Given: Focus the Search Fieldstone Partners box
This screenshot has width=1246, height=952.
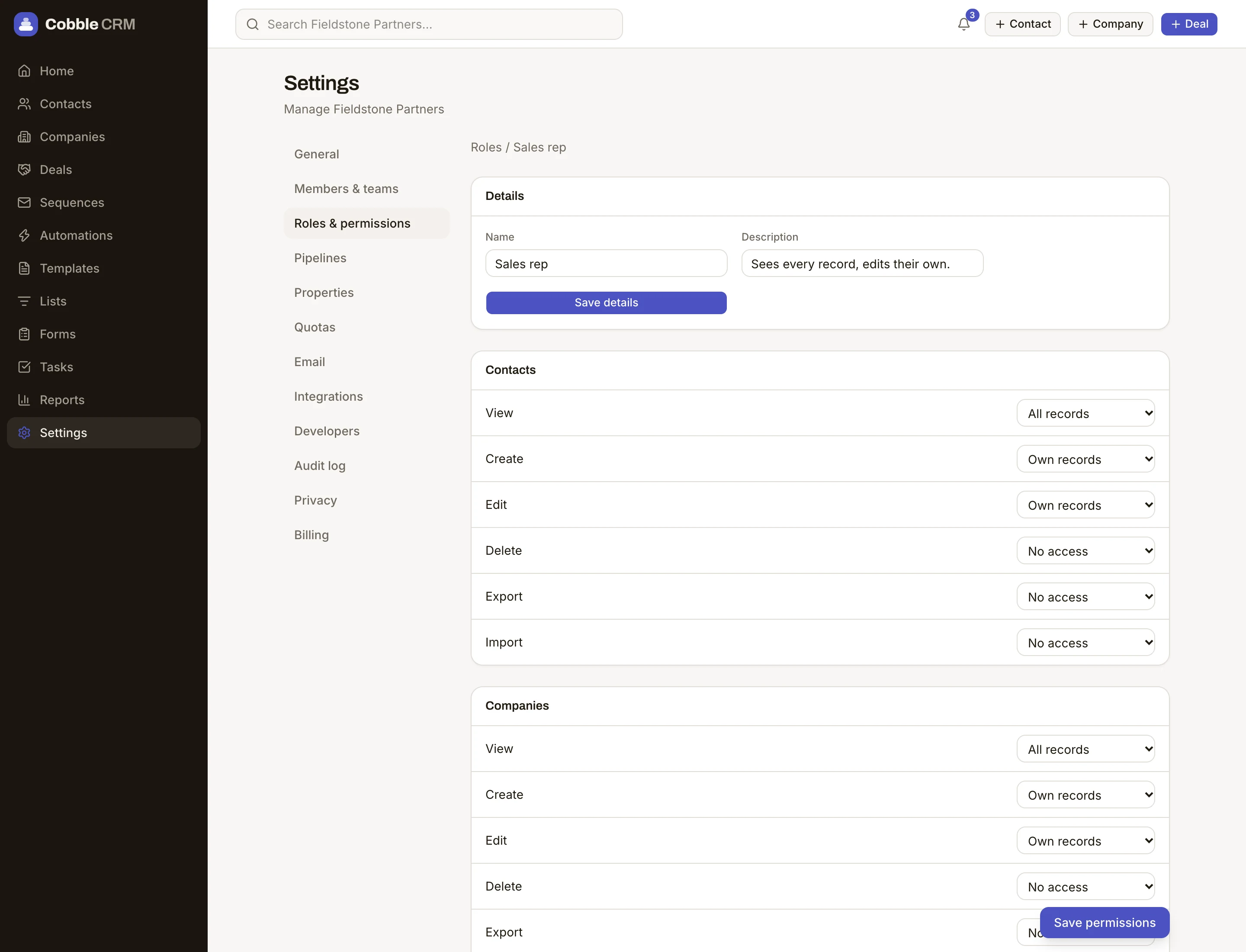Looking at the screenshot, I should click(429, 24).
